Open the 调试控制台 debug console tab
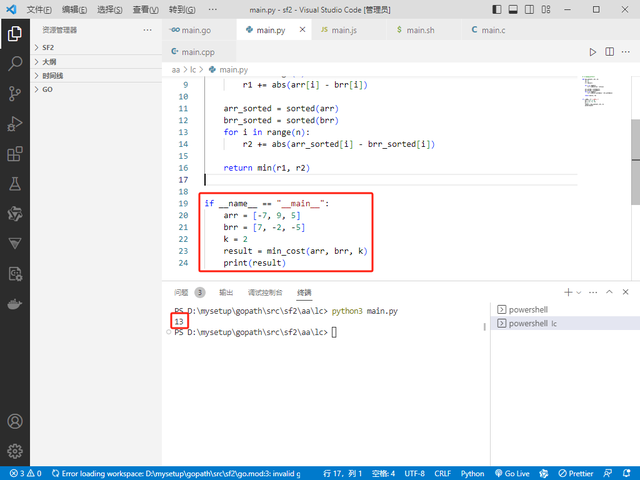 coord(265,292)
